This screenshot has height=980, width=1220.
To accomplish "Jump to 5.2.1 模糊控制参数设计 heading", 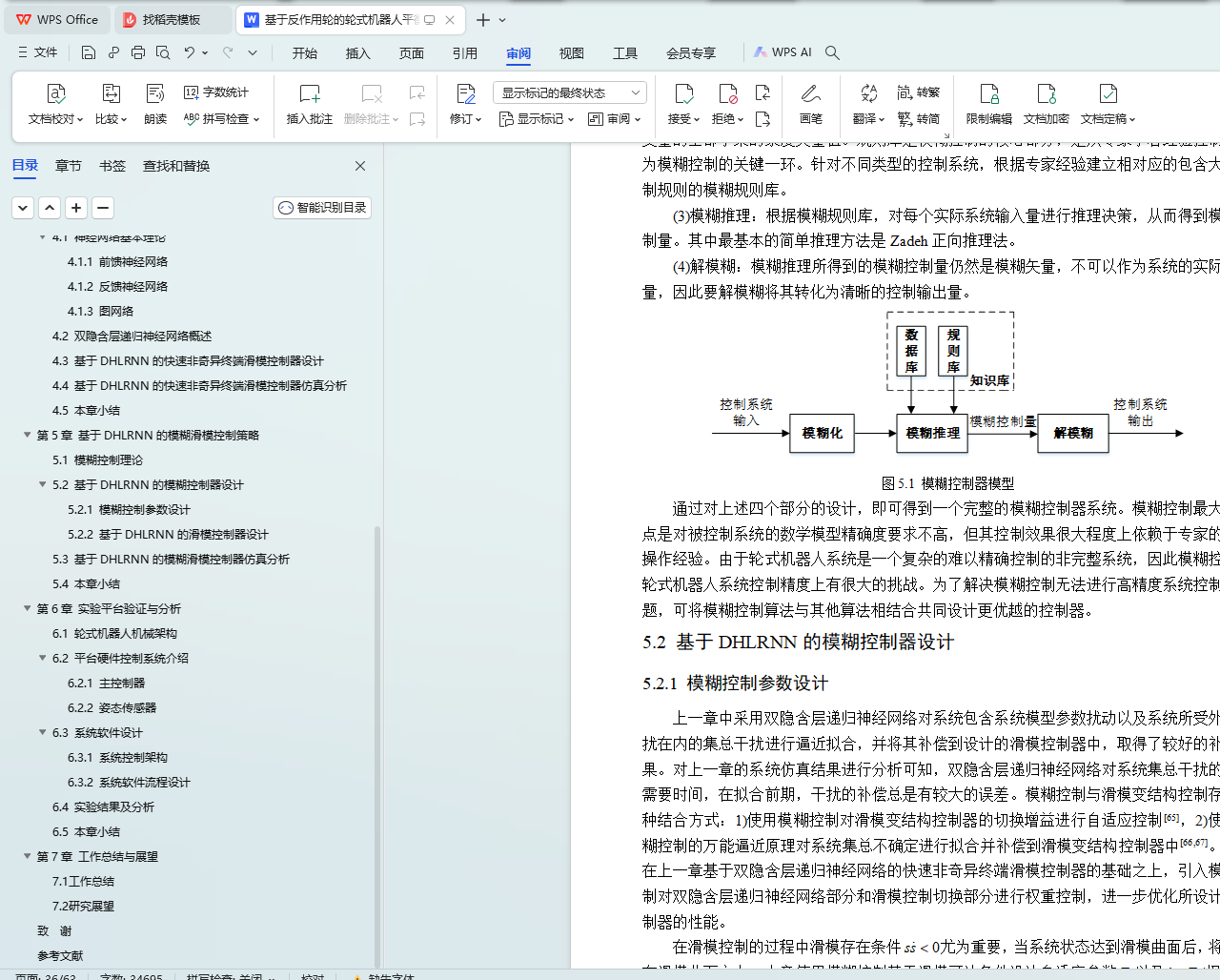I will coord(129,509).
